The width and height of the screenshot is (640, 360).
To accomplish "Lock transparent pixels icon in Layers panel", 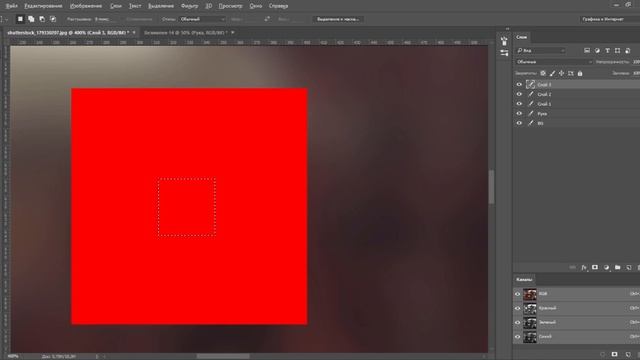I will [543, 73].
